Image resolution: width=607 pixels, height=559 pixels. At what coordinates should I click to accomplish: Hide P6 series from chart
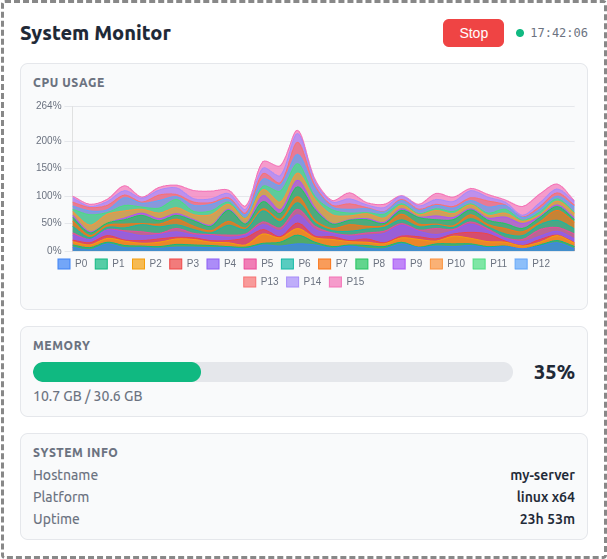[296, 263]
